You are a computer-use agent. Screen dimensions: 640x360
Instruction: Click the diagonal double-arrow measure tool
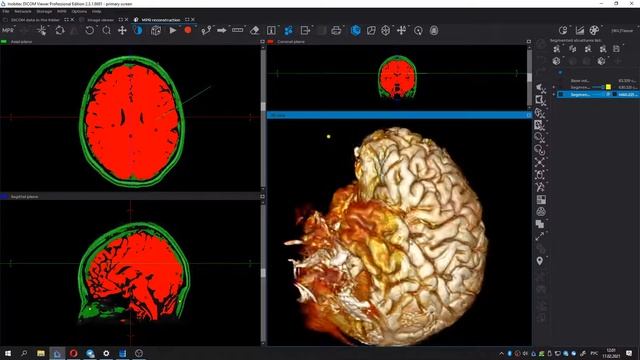[x=540, y=236]
